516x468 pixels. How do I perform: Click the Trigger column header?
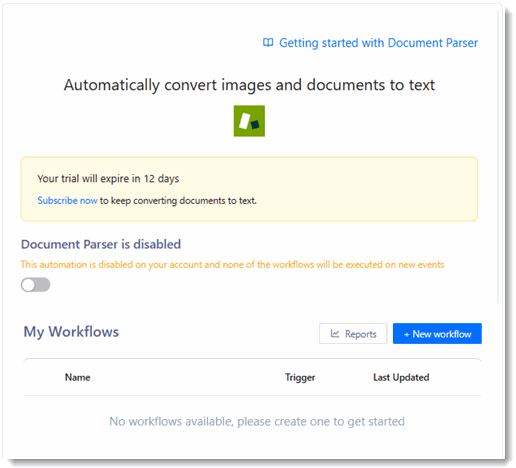[300, 377]
